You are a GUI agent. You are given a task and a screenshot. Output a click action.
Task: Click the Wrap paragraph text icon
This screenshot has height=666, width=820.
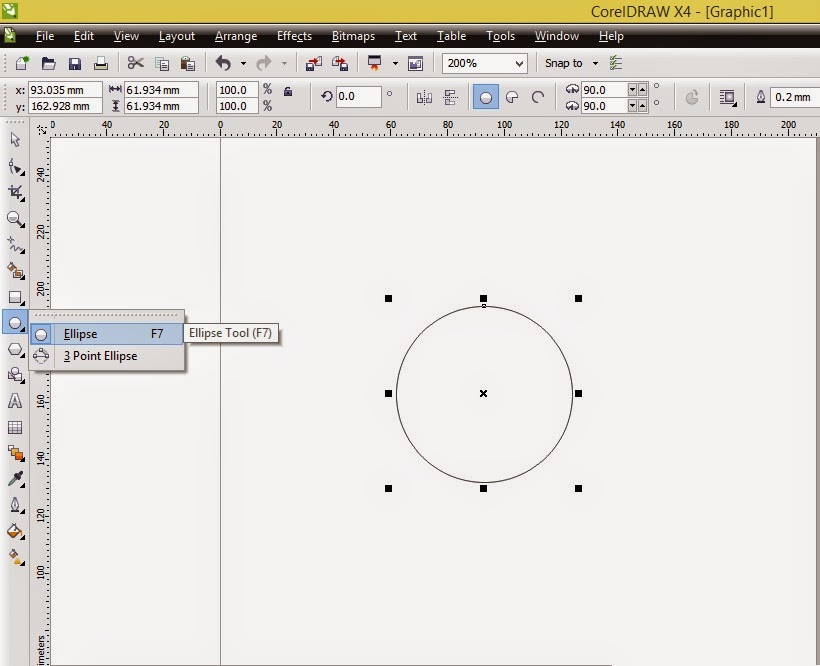pyautogui.click(x=727, y=97)
